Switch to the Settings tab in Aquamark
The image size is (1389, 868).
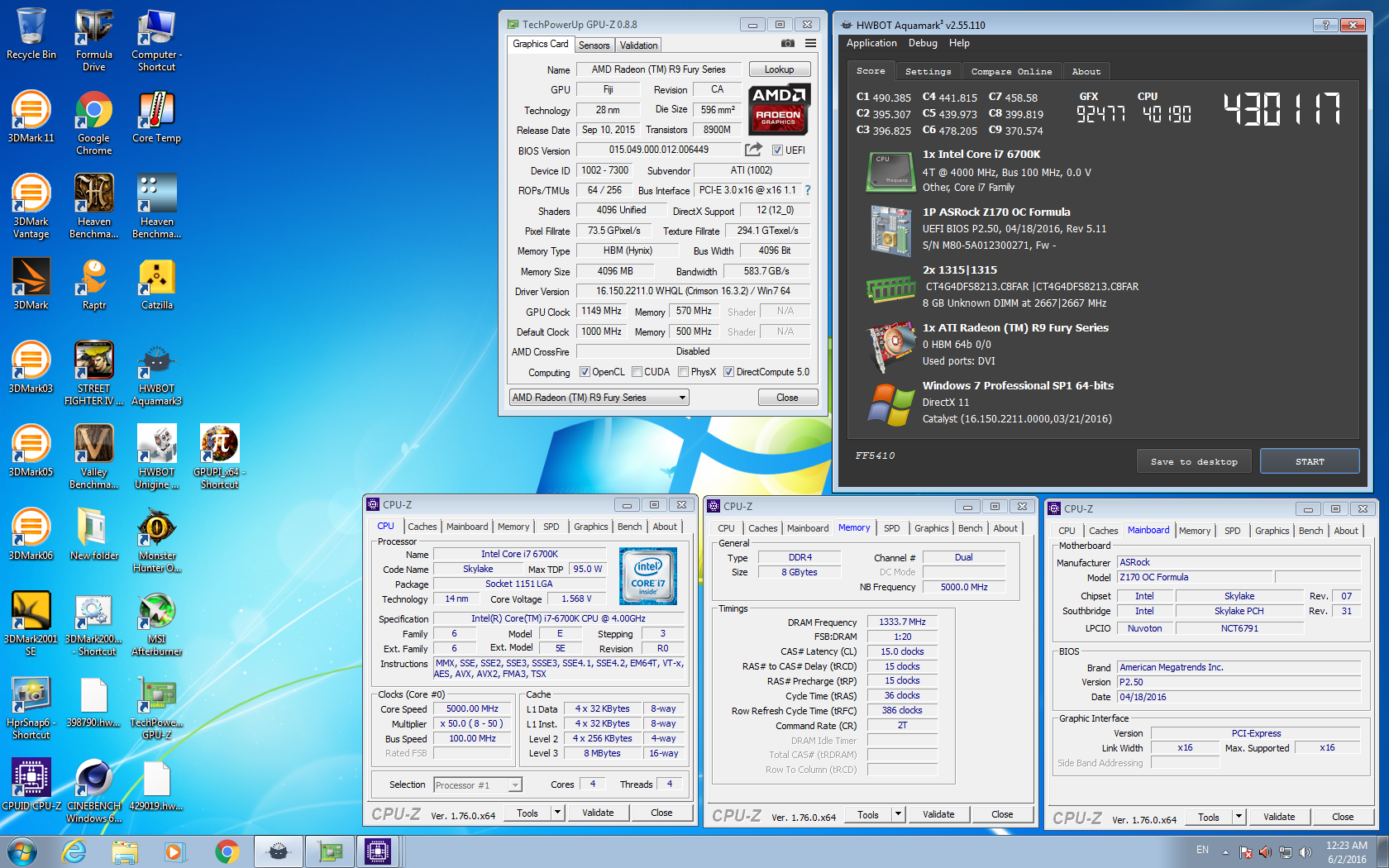928,72
